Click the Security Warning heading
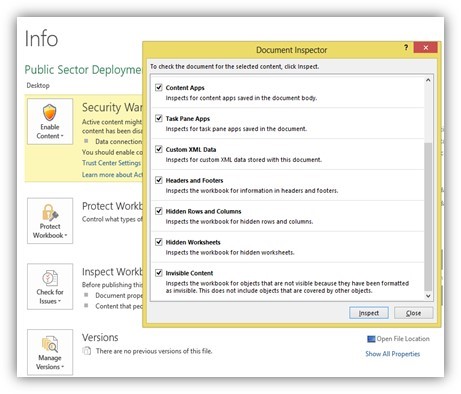Screen dimensions: 461x394 (x=112, y=107)
